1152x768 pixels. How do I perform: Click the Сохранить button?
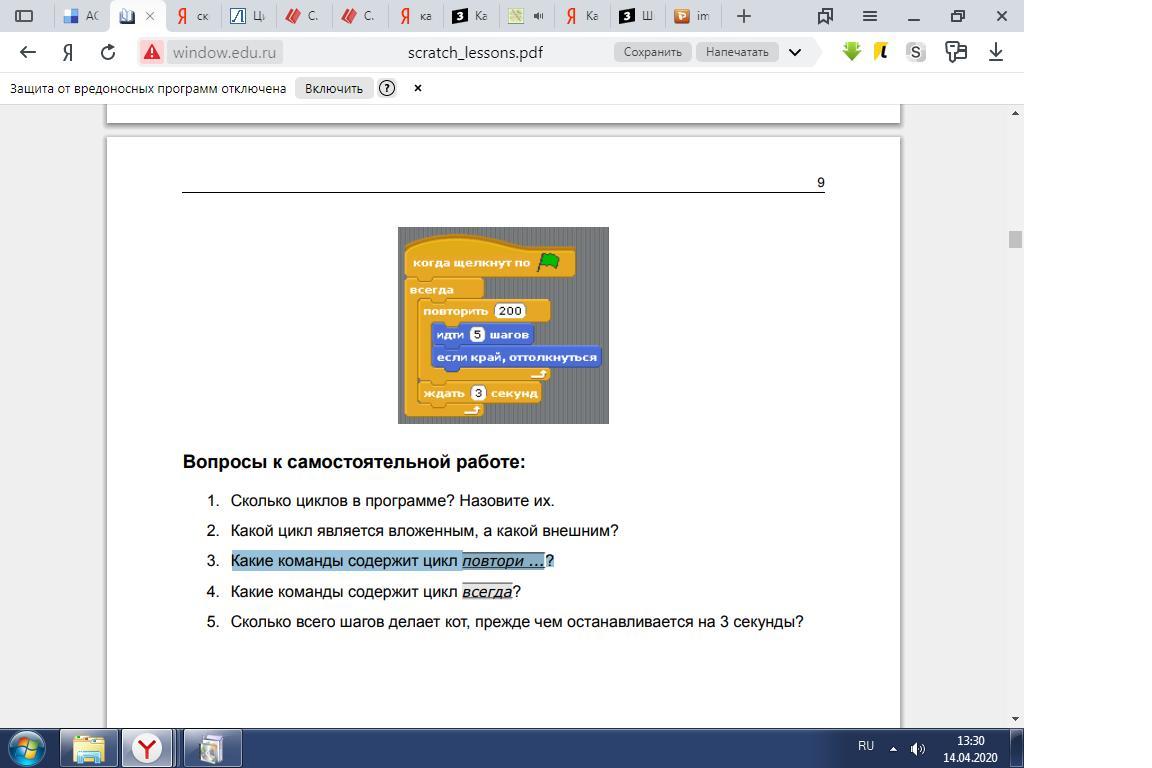coord(652,52)
